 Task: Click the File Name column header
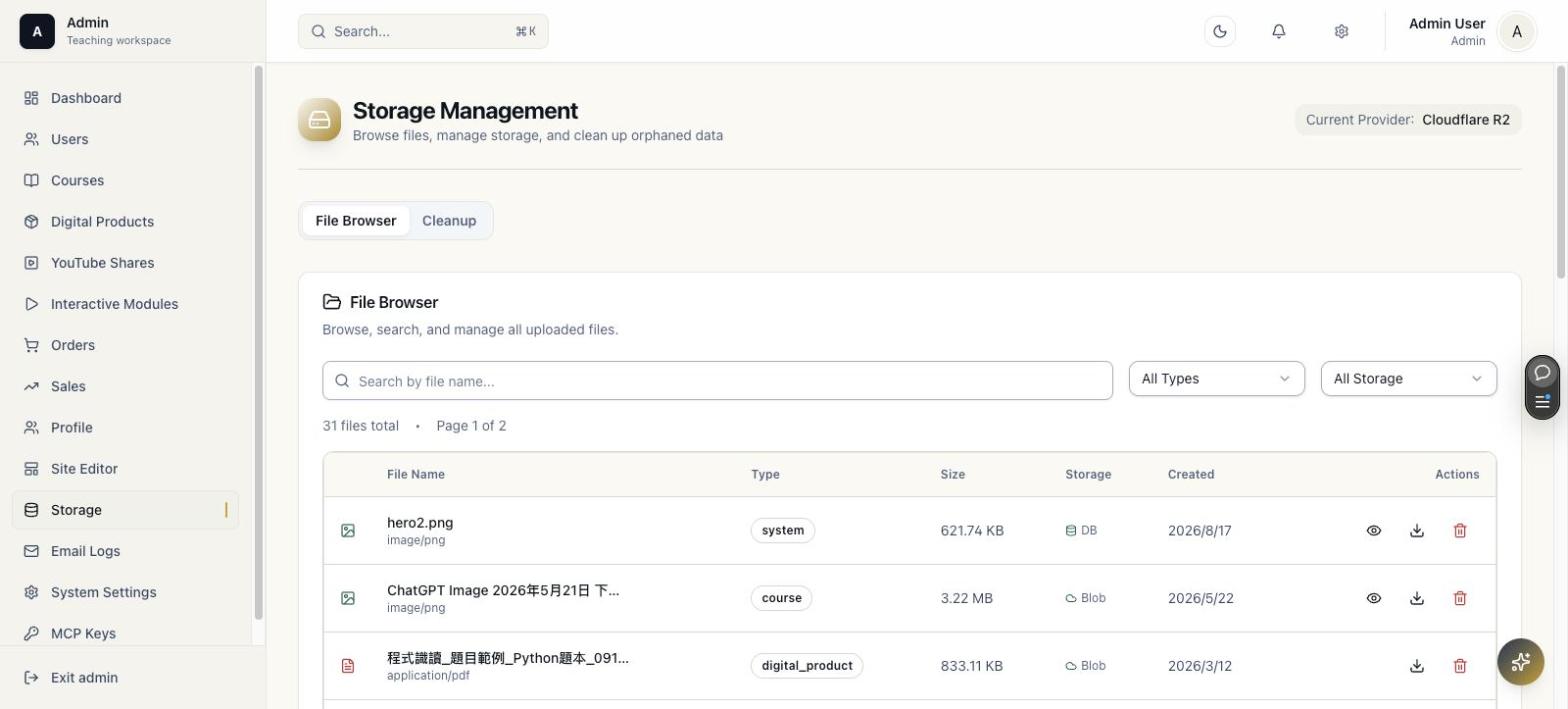(x=416, y=474)
